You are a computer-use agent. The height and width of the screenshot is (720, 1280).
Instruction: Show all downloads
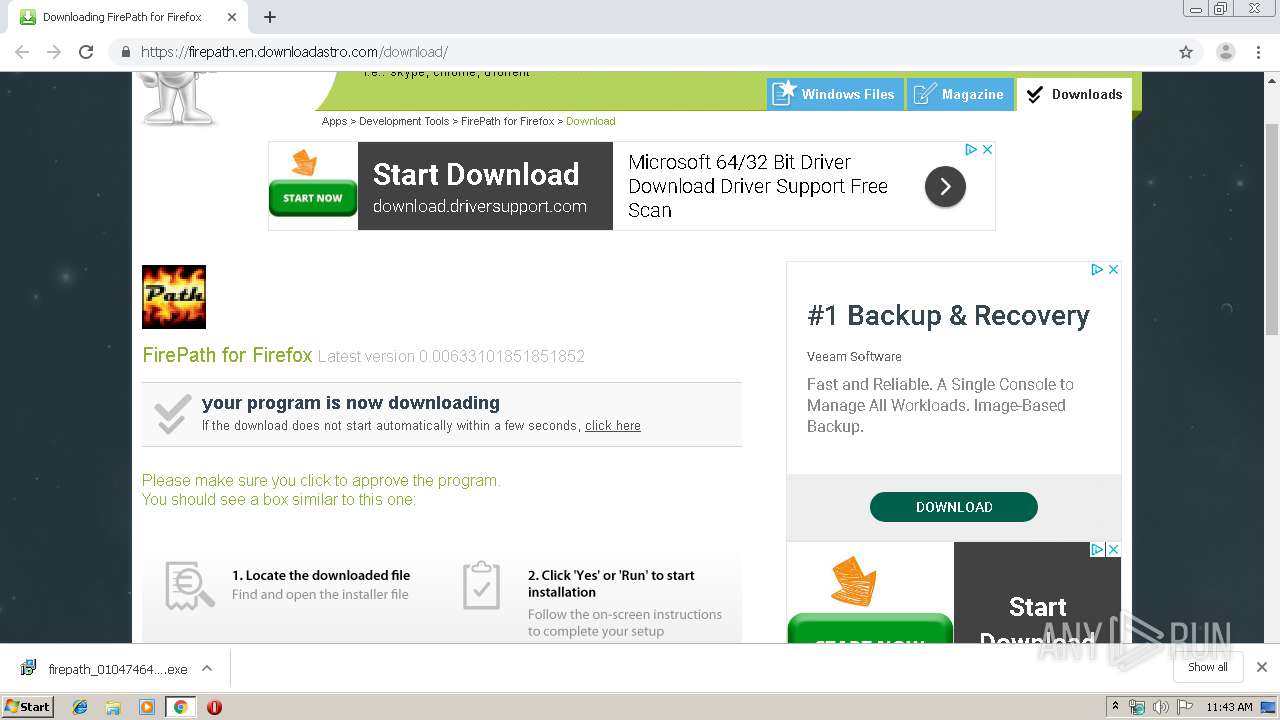pyautogui.click(x=1207, y=667)
